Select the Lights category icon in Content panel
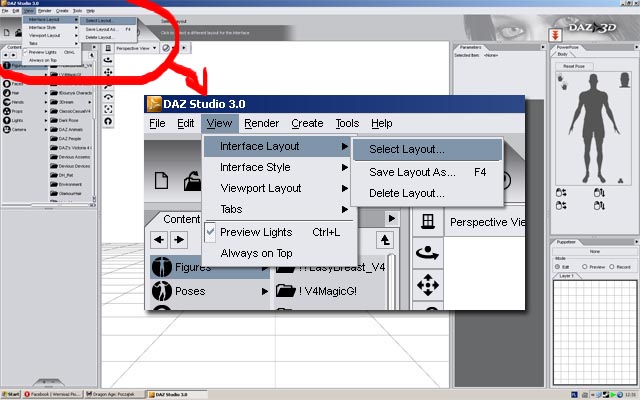Image resolution: width=640 pixels, height=400 pixels. coord(7,120)
